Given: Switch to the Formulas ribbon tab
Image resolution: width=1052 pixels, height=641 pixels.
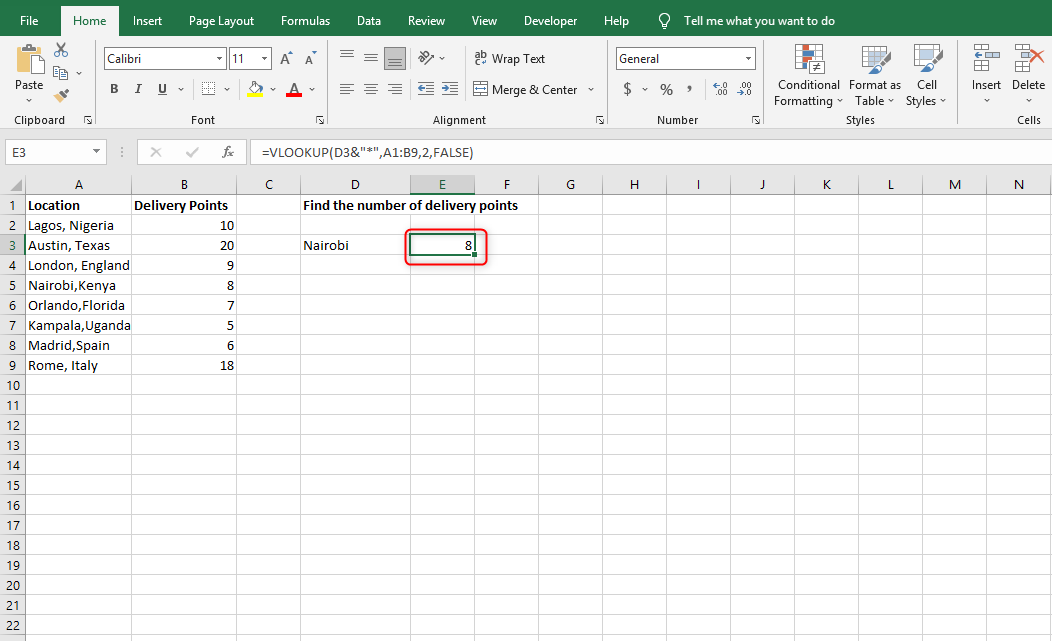Looking at the screenshot, I should [x=305, y=20].
